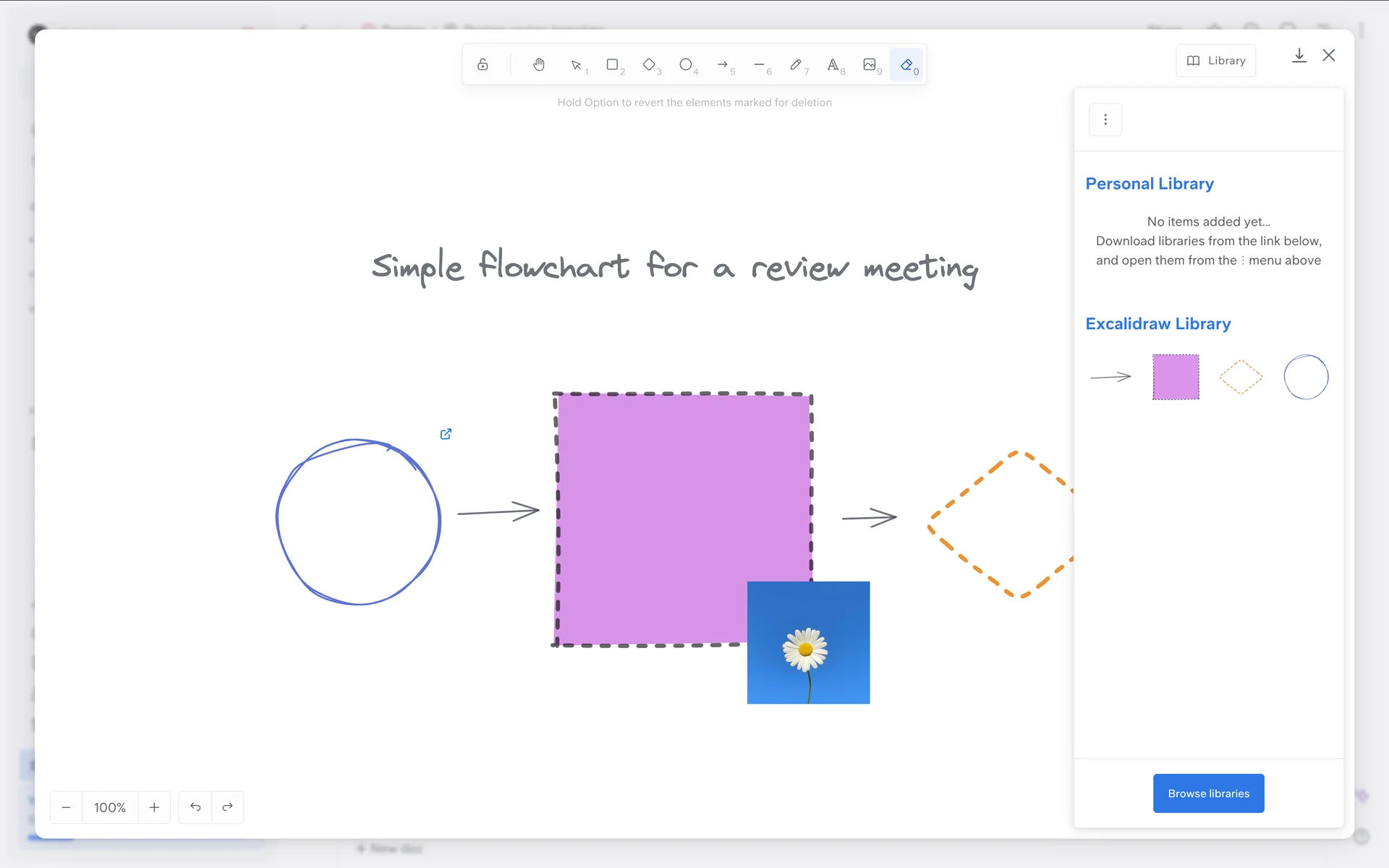Image resolution: width=1389 pixels, height=868 pixels.
Task: Select the Text tool
Action: pyautogui.click(x=833, y=64)
